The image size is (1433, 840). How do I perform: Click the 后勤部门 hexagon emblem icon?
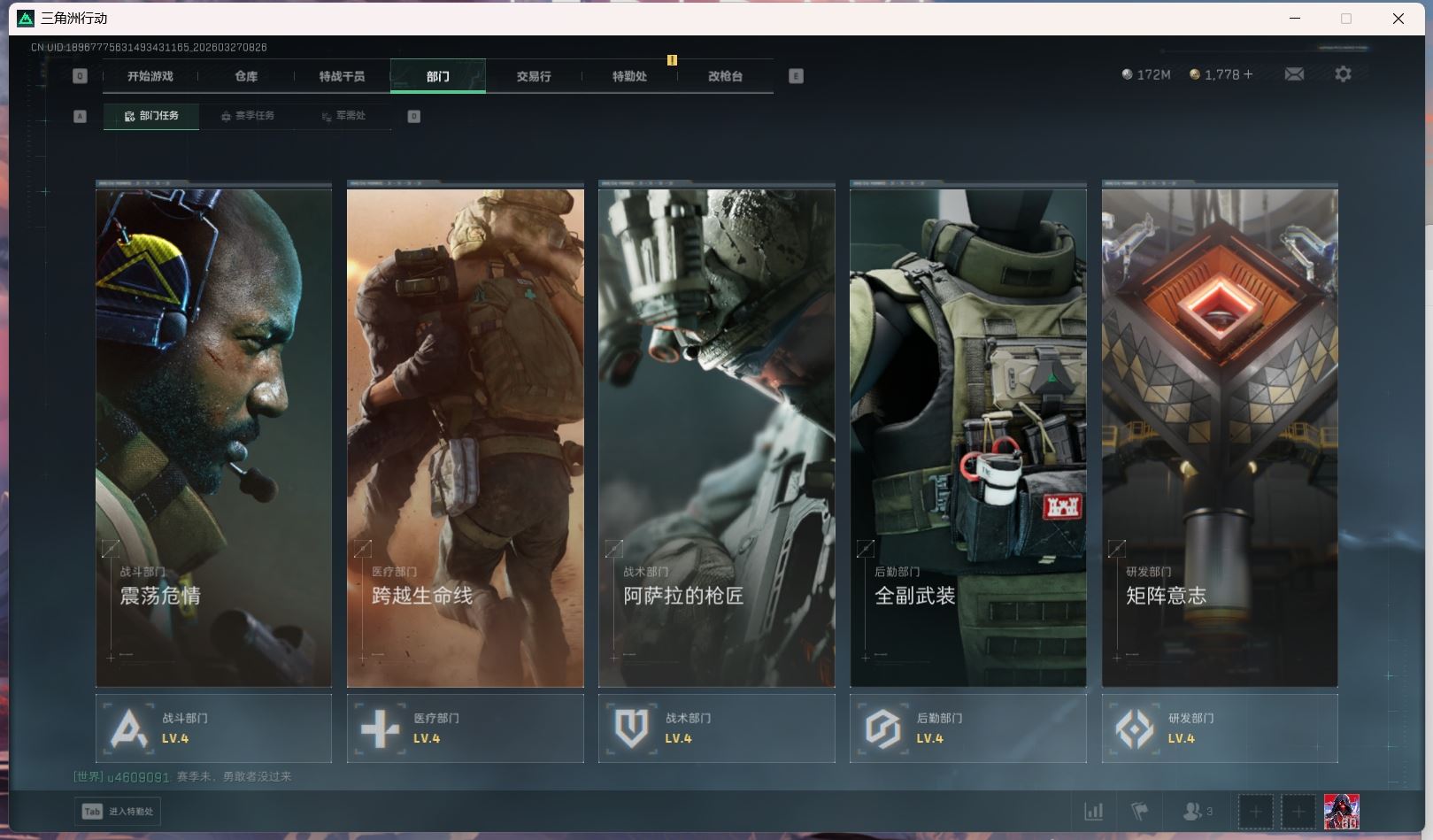point(883,728)
